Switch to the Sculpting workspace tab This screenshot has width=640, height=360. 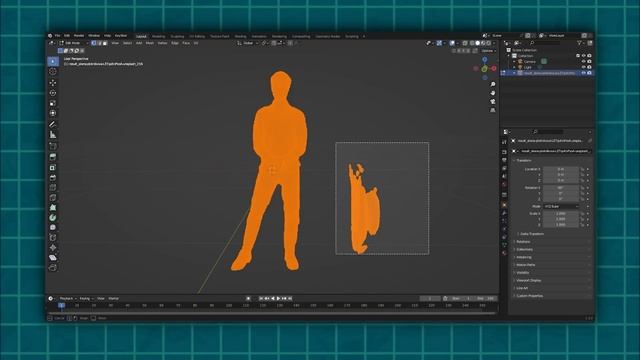[x=178, y=36]
